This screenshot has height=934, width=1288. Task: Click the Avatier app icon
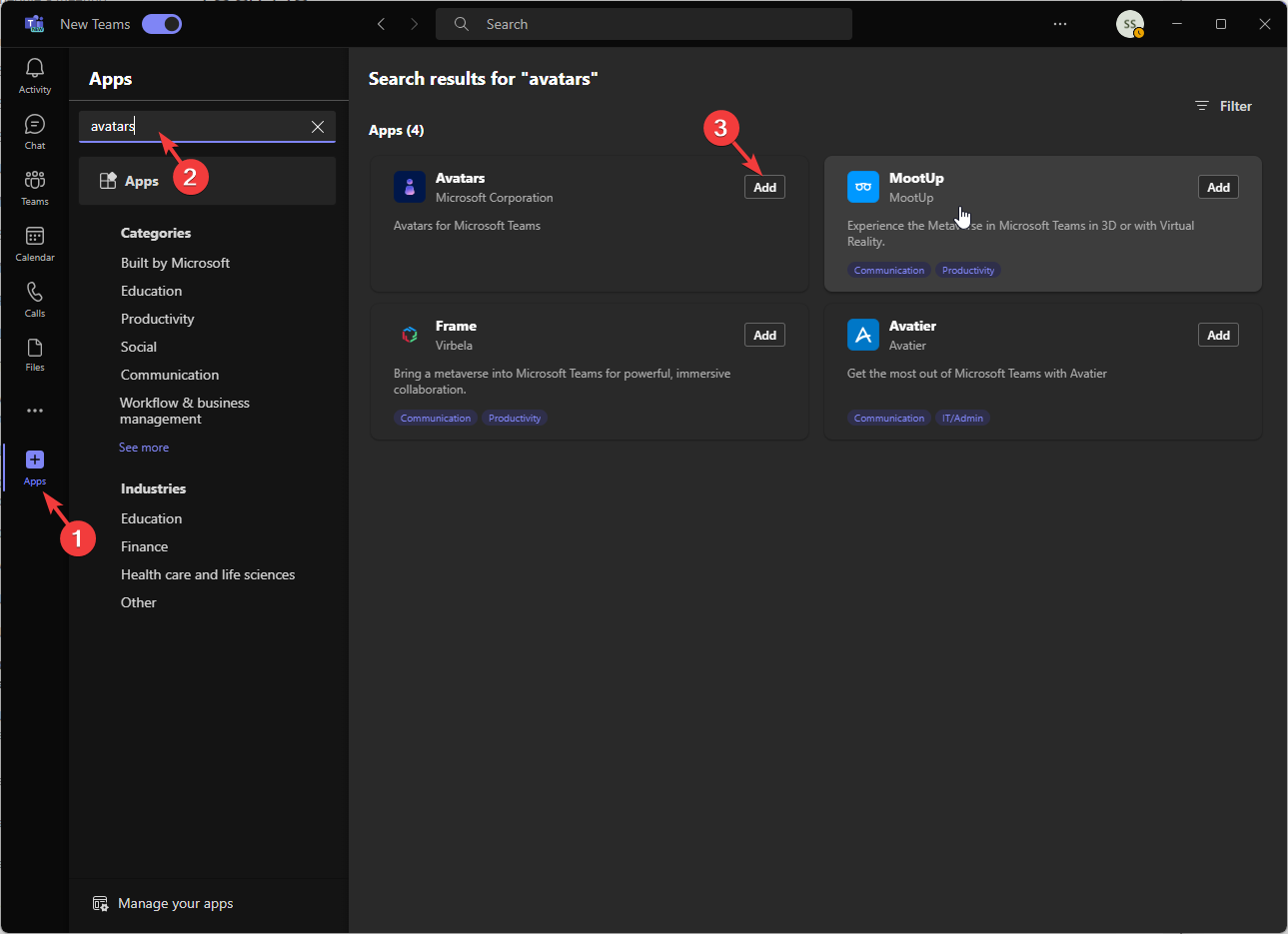863,335
